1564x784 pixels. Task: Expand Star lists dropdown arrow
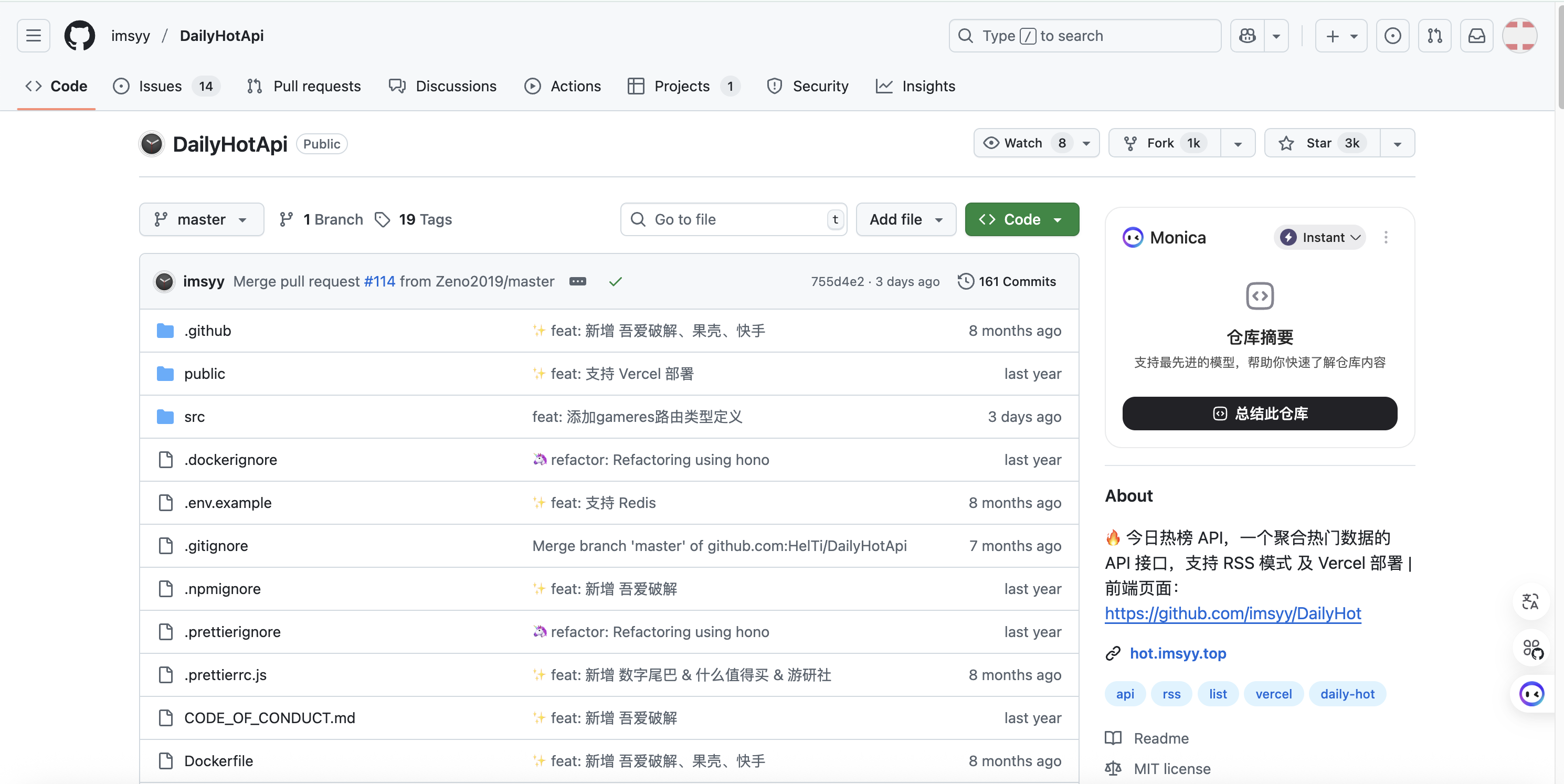pyautogui.click(x=1397, y=143)
